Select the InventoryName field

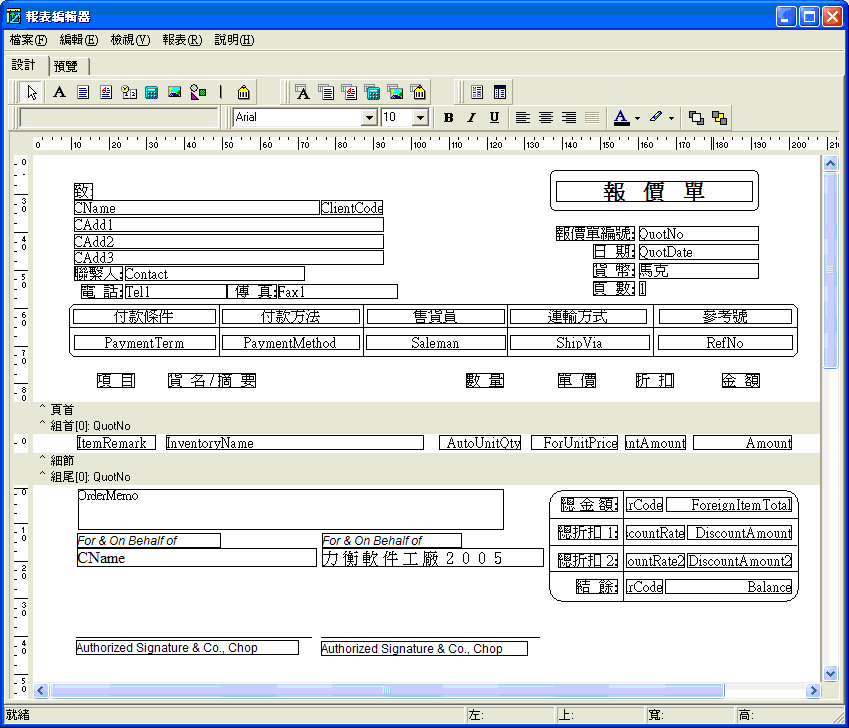(x=295, y=443)
